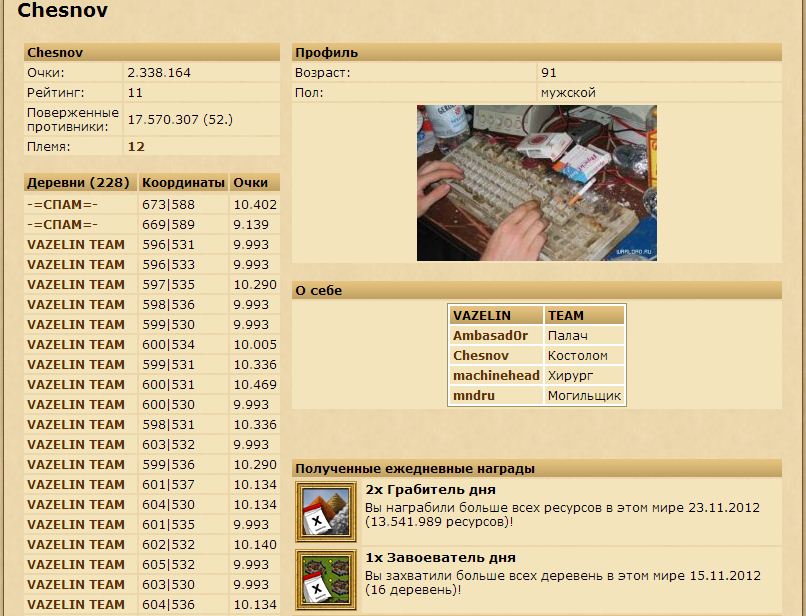Viewport: 806px width, 616px height.
Task: Open VAZELIN TEAM village at 602|532
Action: (76, 545)
